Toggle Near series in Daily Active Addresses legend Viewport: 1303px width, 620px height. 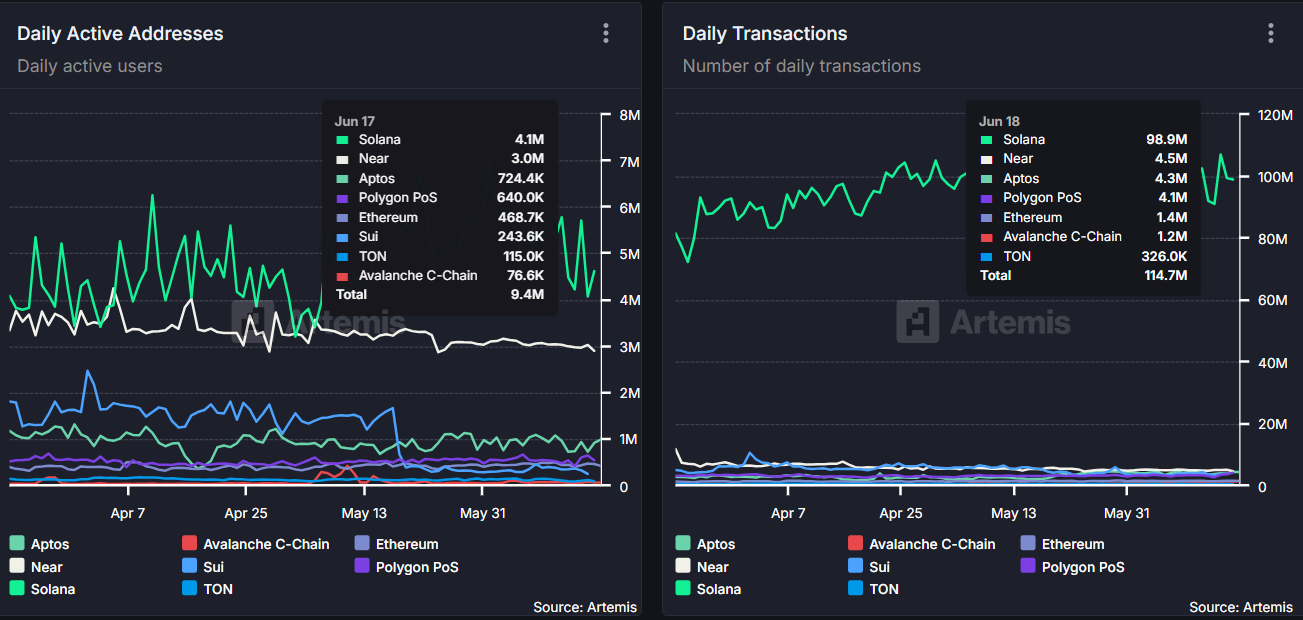[36, 566]
